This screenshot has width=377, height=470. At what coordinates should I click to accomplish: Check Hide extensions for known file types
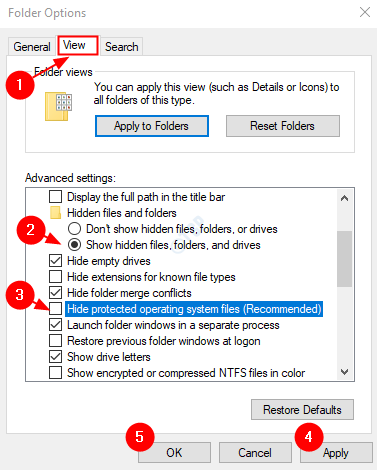55,277
